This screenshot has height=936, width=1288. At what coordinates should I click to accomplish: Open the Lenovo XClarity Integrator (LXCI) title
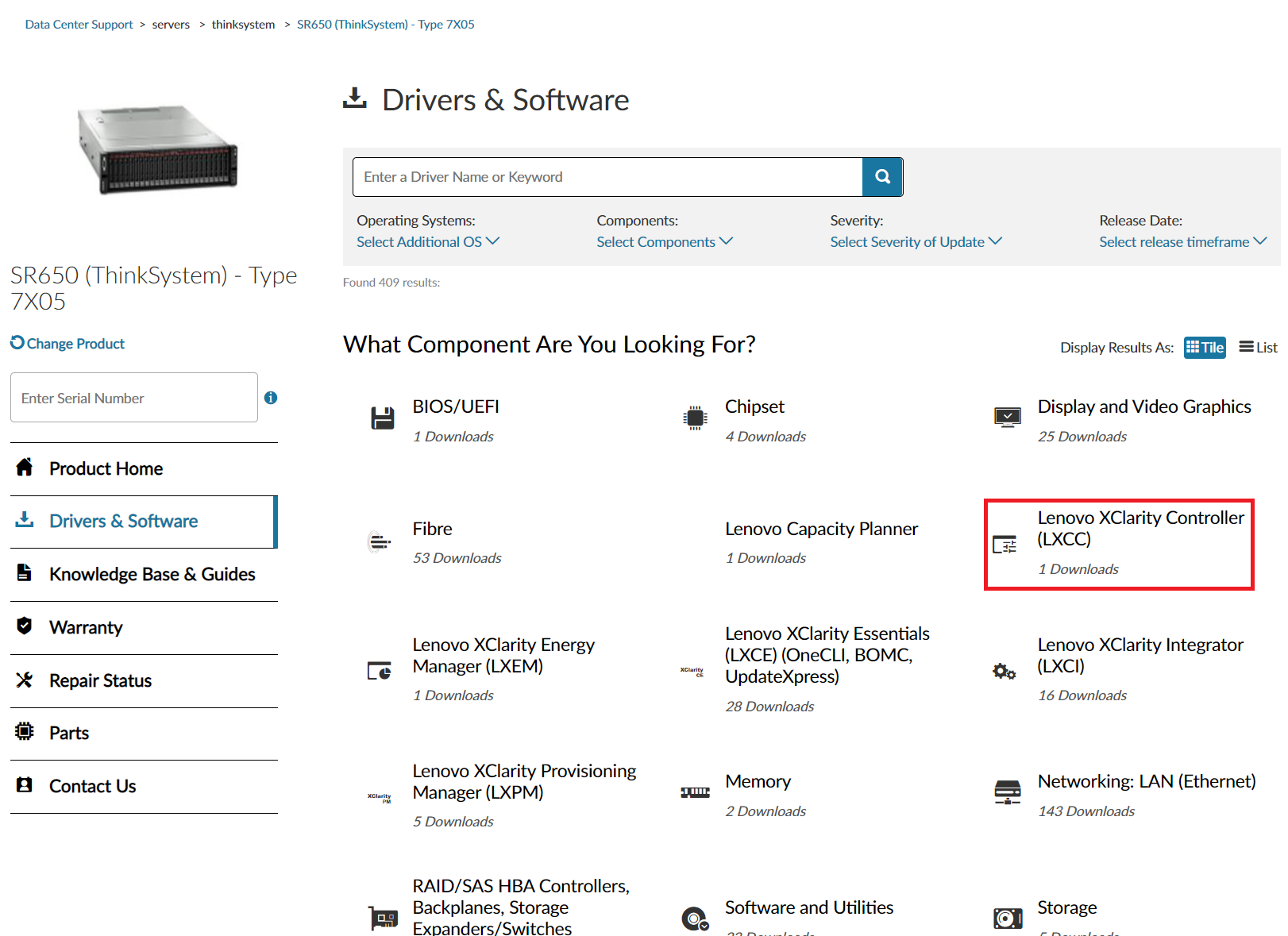[x=1140, y=656]
